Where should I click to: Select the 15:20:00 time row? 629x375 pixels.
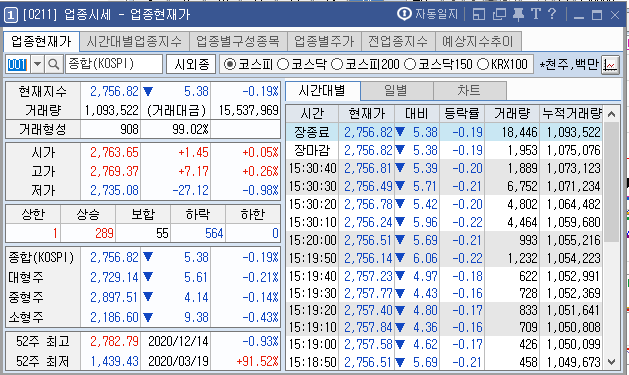(x=444, y=240)
